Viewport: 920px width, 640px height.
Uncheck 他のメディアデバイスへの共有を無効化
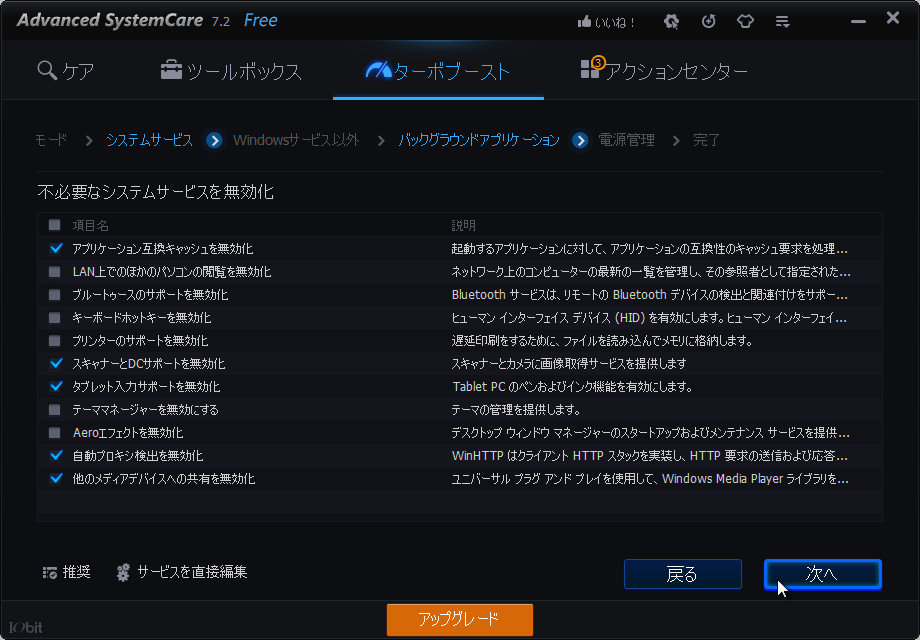tap(55, 479)
